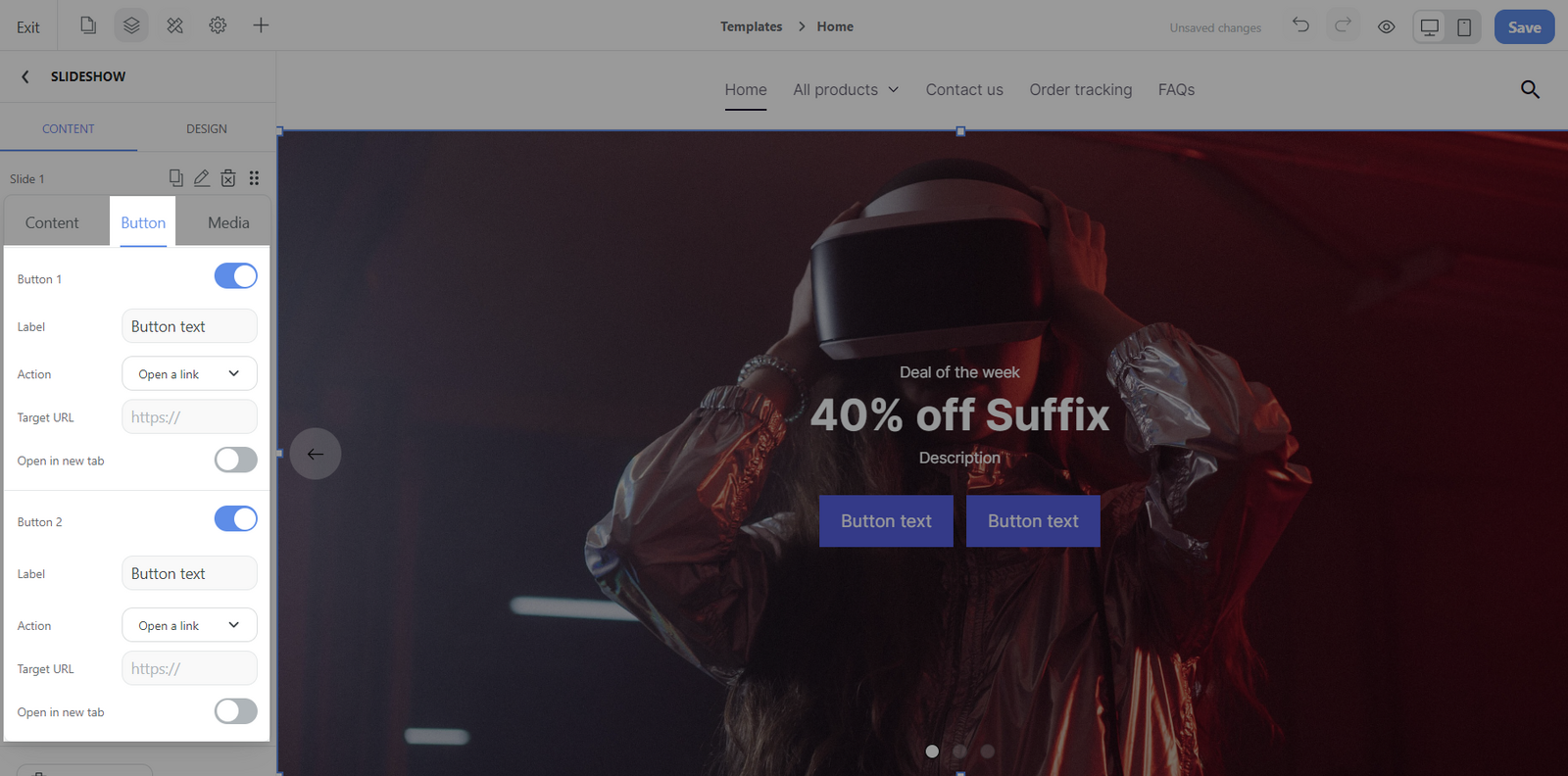Screen dimensions: 1568x776
Task: Click the 40% off Suffix heading
Action: click(x=959, y=414)
